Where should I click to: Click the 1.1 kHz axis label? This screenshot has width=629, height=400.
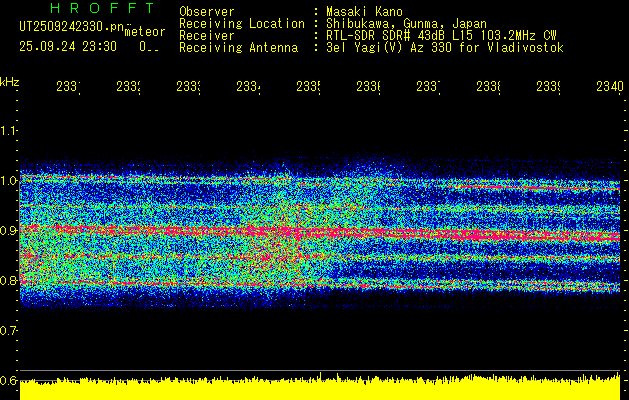pyautogui.click(x=8, y=131)
